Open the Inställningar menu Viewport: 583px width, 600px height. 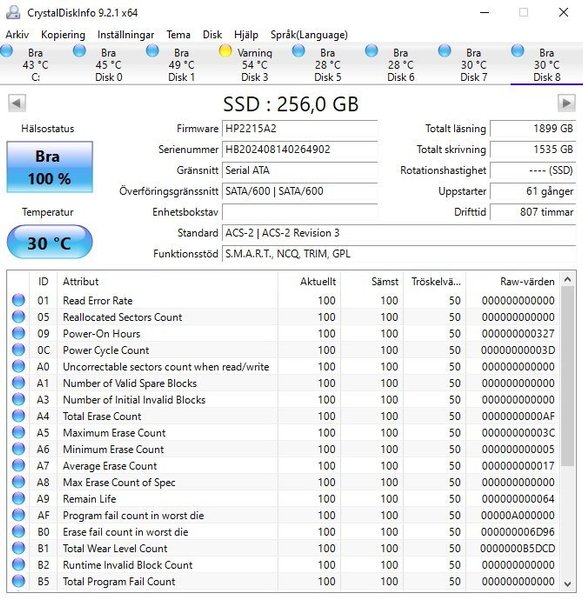tap(125, 35)
